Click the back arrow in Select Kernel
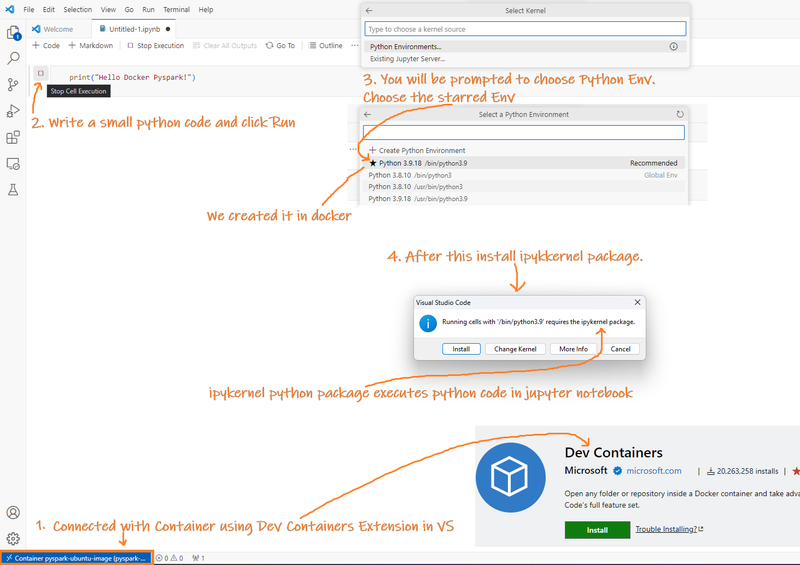 [369, 11]
